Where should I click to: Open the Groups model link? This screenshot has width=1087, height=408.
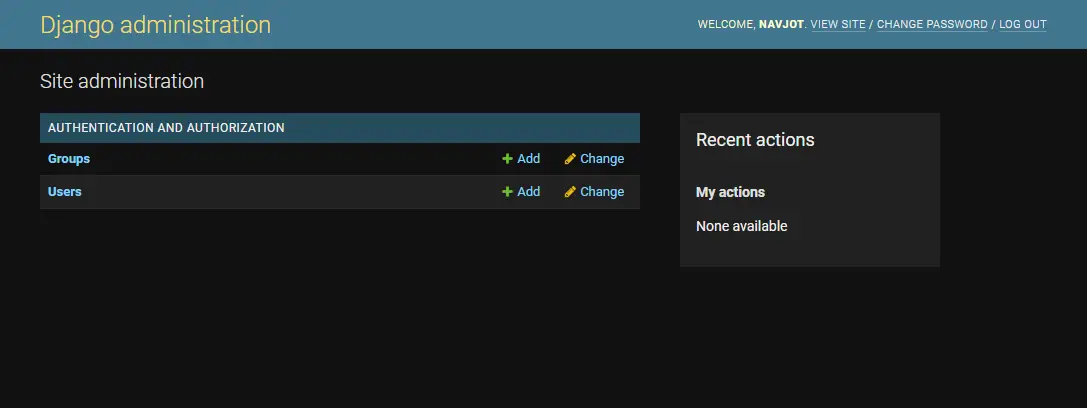pyautogui.click(x=69, y=159)
